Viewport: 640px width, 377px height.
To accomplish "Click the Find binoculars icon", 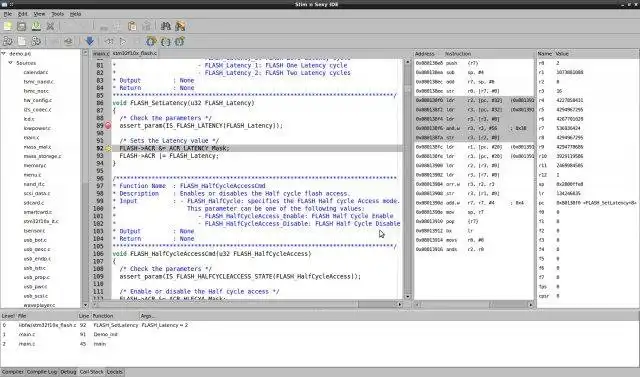I will click(x=165, y=27).
